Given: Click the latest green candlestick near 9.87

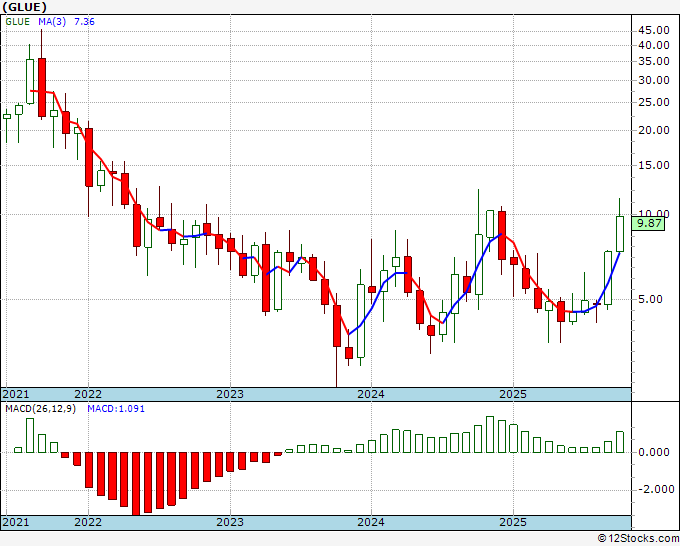Looking at the screenshot, I should click(620, 234).
